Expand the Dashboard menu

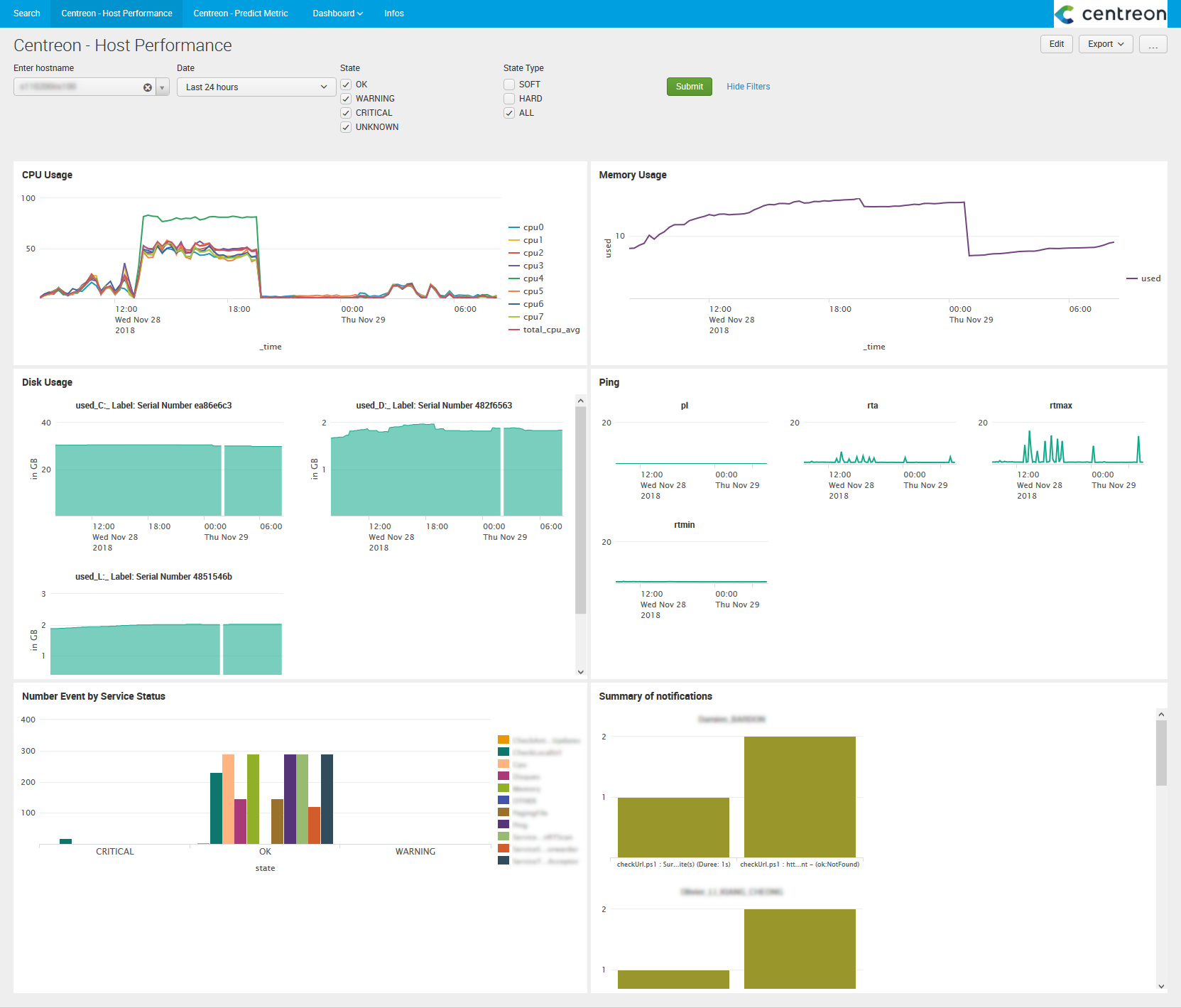pos(337,13)
